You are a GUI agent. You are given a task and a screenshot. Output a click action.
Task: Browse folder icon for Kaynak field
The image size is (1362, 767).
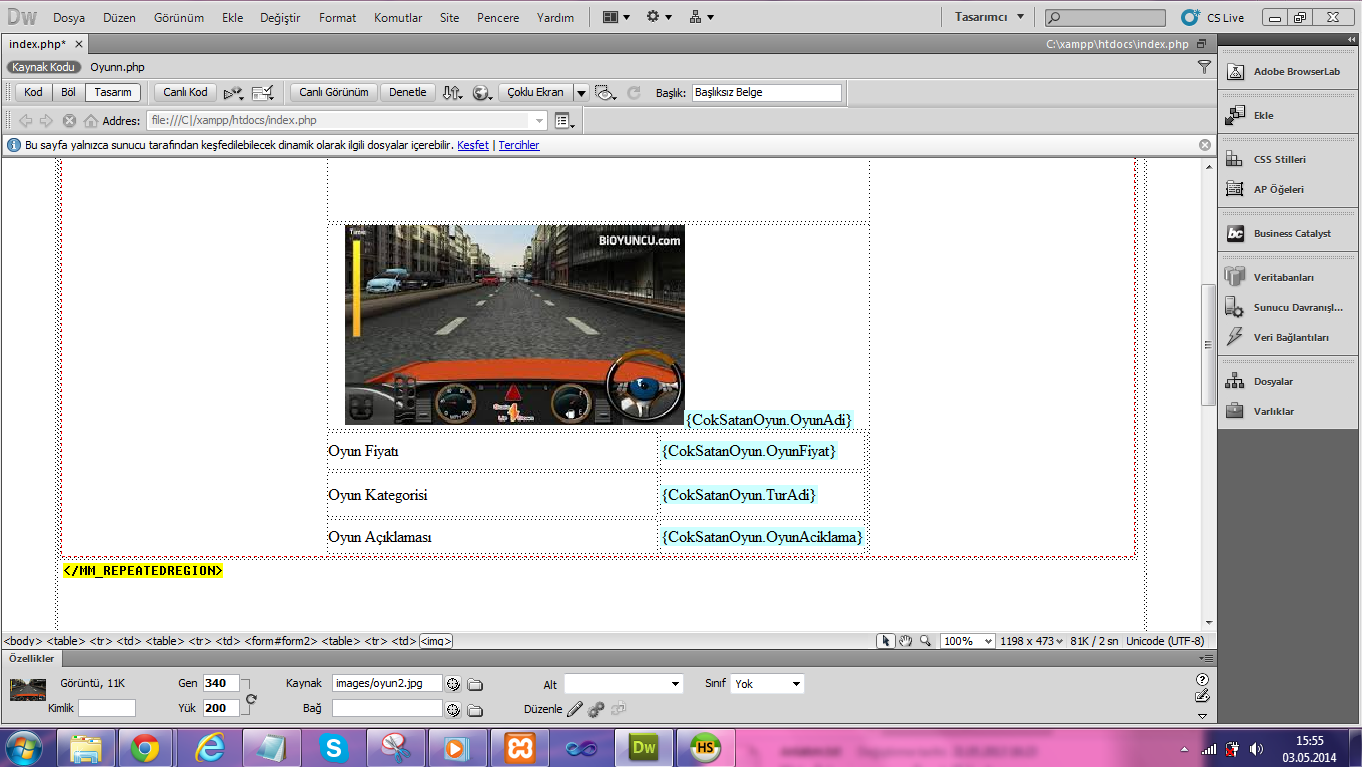pos(476,684)
